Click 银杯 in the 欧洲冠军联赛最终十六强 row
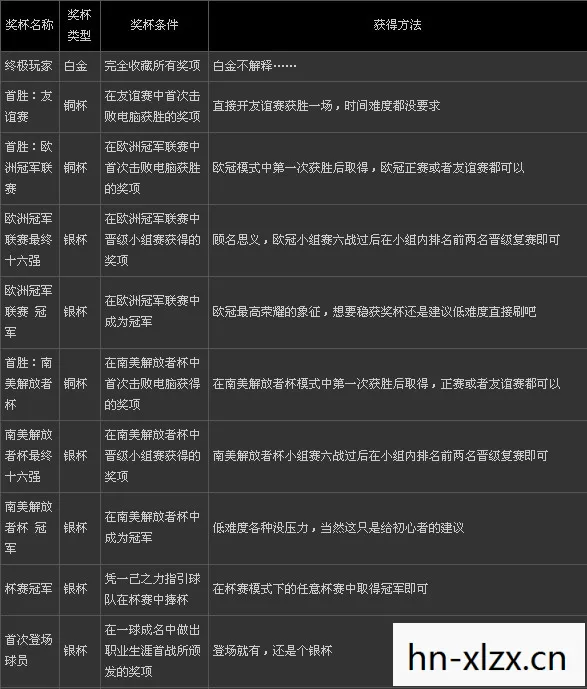The height and width of the screenshot is (689, 587). pos(76,240)
